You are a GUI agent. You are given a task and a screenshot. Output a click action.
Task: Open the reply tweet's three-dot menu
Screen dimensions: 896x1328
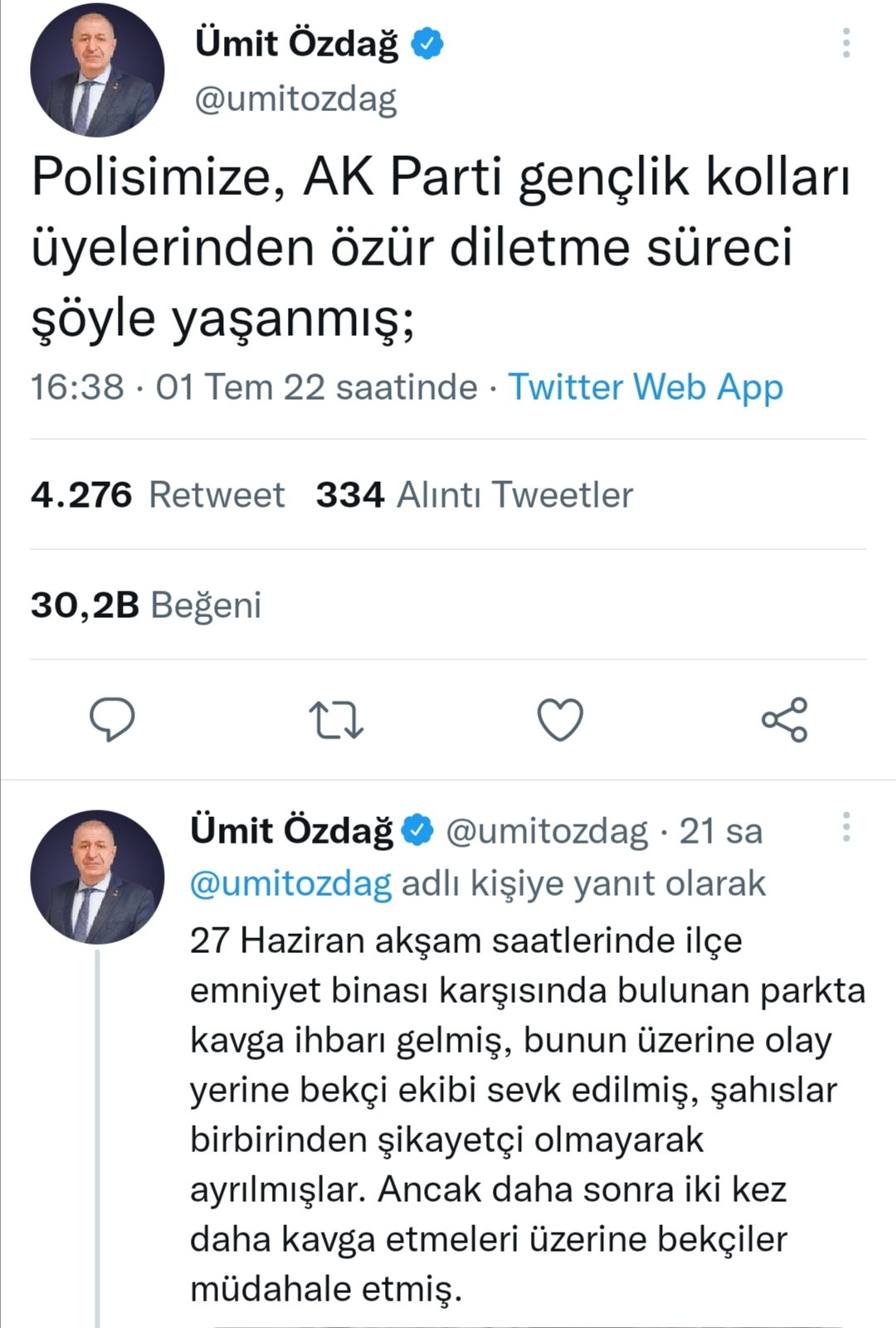(845, 827)
